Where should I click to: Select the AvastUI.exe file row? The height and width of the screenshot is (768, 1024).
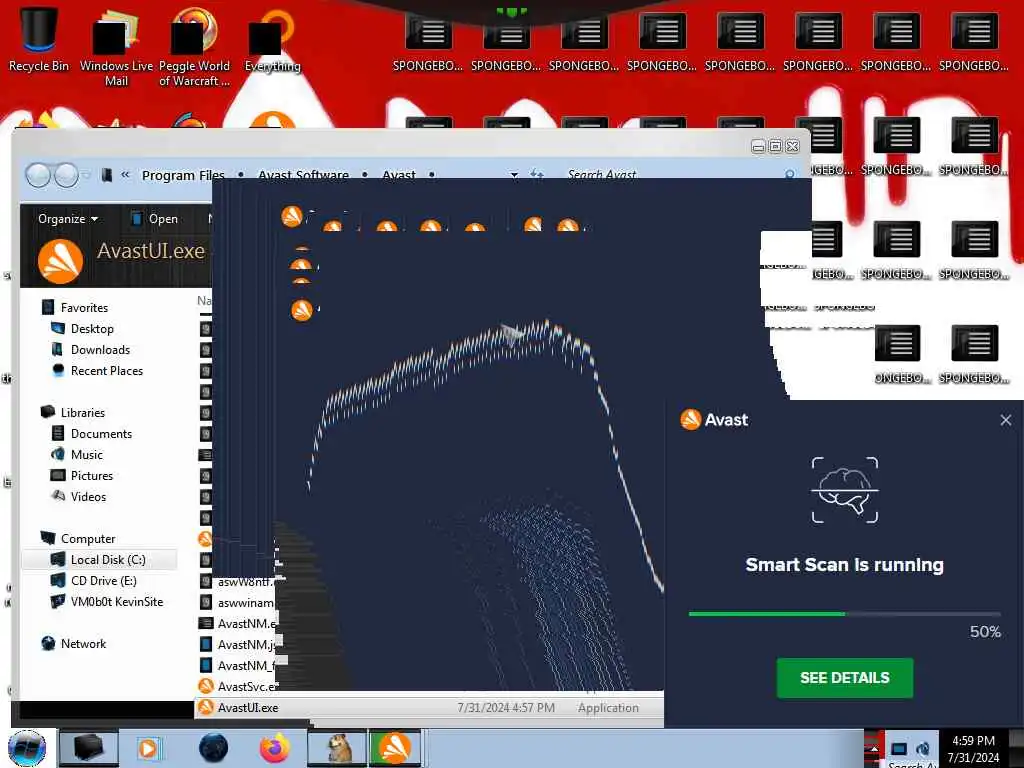tap(428, 707)
